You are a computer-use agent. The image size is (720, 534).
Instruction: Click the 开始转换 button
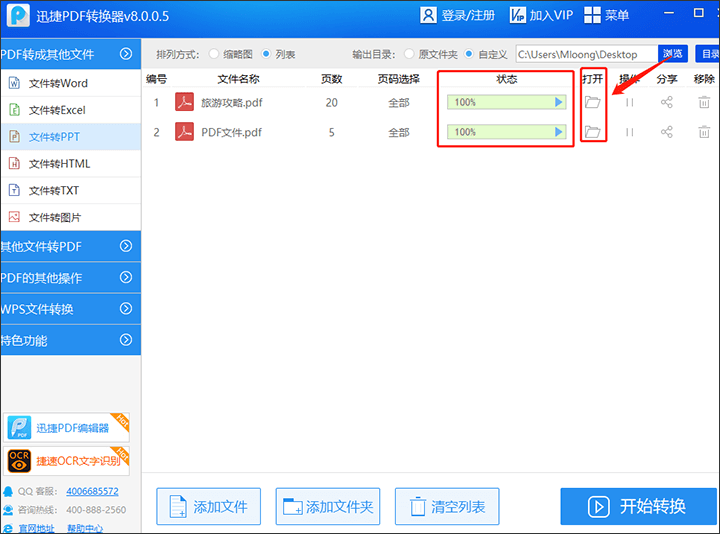639,506
